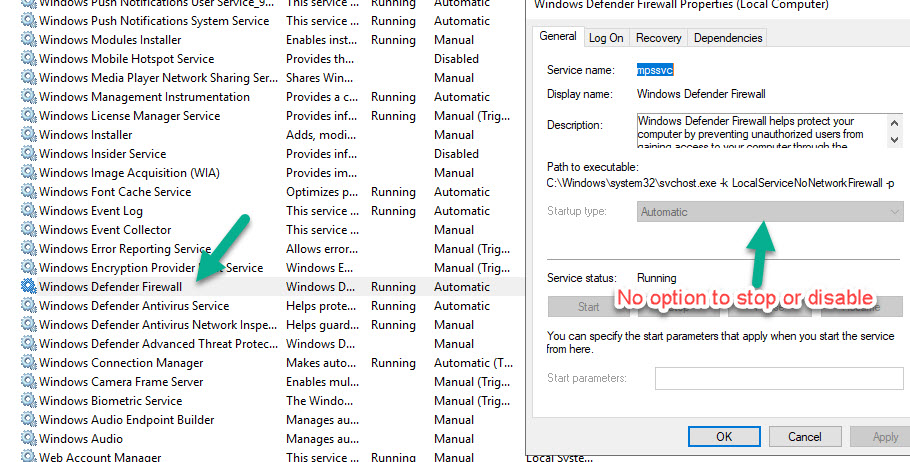Viewport: 910px width, 462px height.
Task: Click gear icon beside Windows Installer
Action: 28,135
